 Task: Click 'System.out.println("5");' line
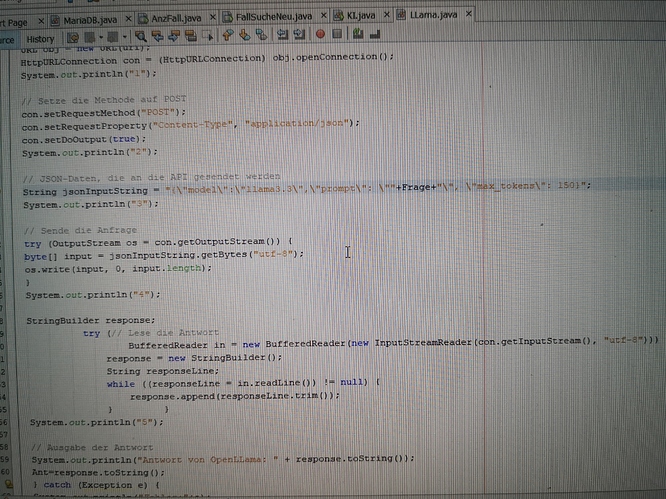tap(96, 423)
